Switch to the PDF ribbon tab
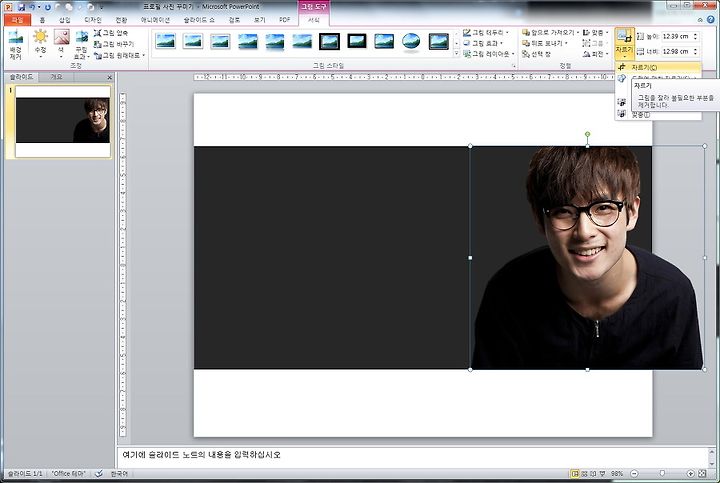 coord(285,20)
